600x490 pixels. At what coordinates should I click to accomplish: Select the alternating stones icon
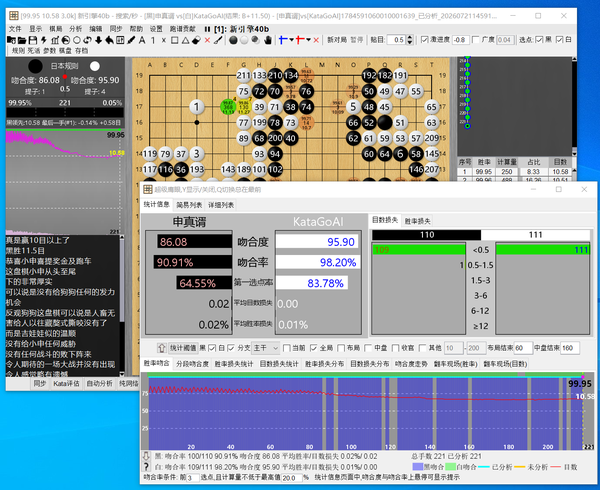tap(255, 40)
